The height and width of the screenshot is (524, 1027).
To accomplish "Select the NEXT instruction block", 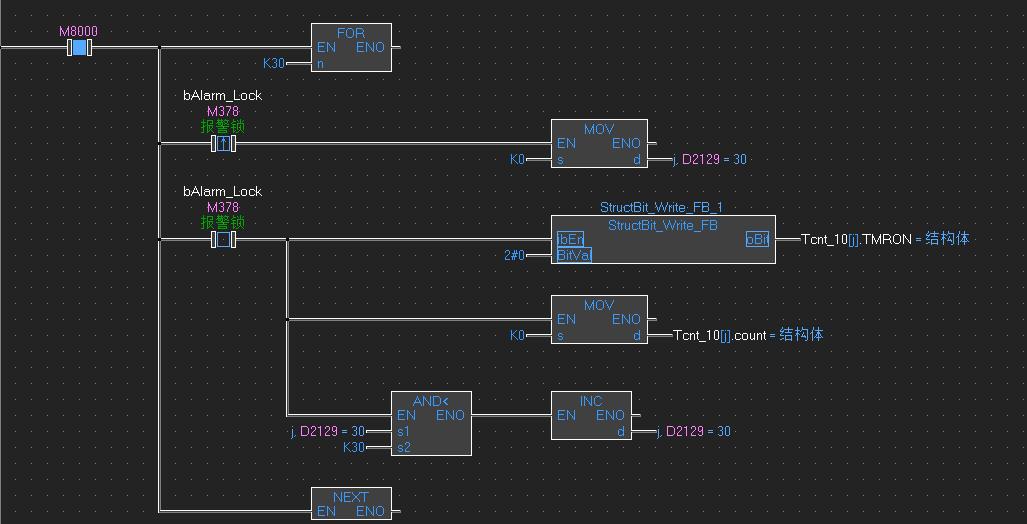I will pos(351,504).
